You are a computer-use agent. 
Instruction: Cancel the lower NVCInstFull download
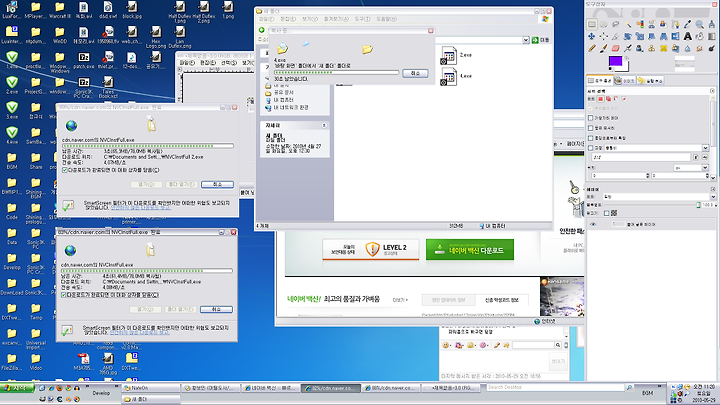point(216,309)
